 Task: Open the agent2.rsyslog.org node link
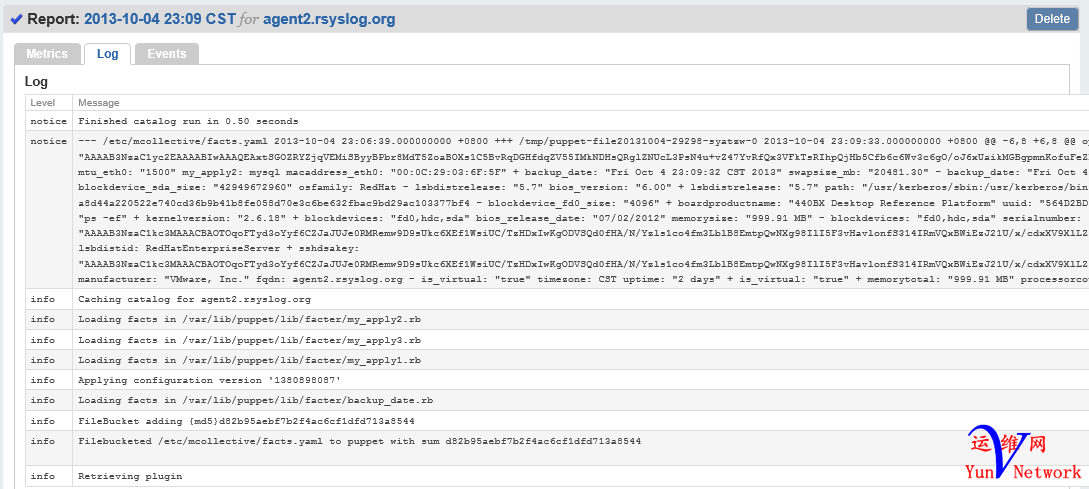coord(329,19)
